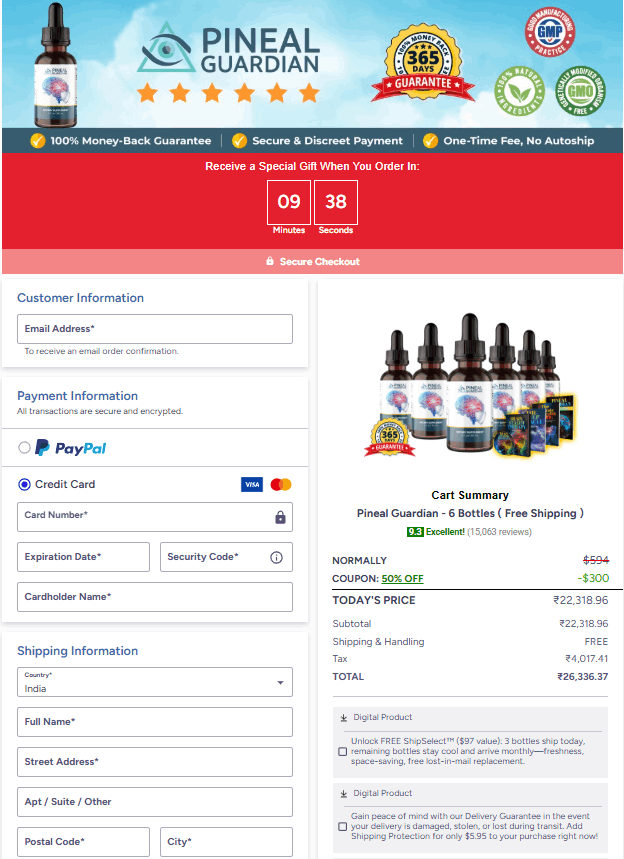Click the checkmark beside 100% Money-Back Guarantee
The height and width of the screenshot is (859, 624).
37,141
